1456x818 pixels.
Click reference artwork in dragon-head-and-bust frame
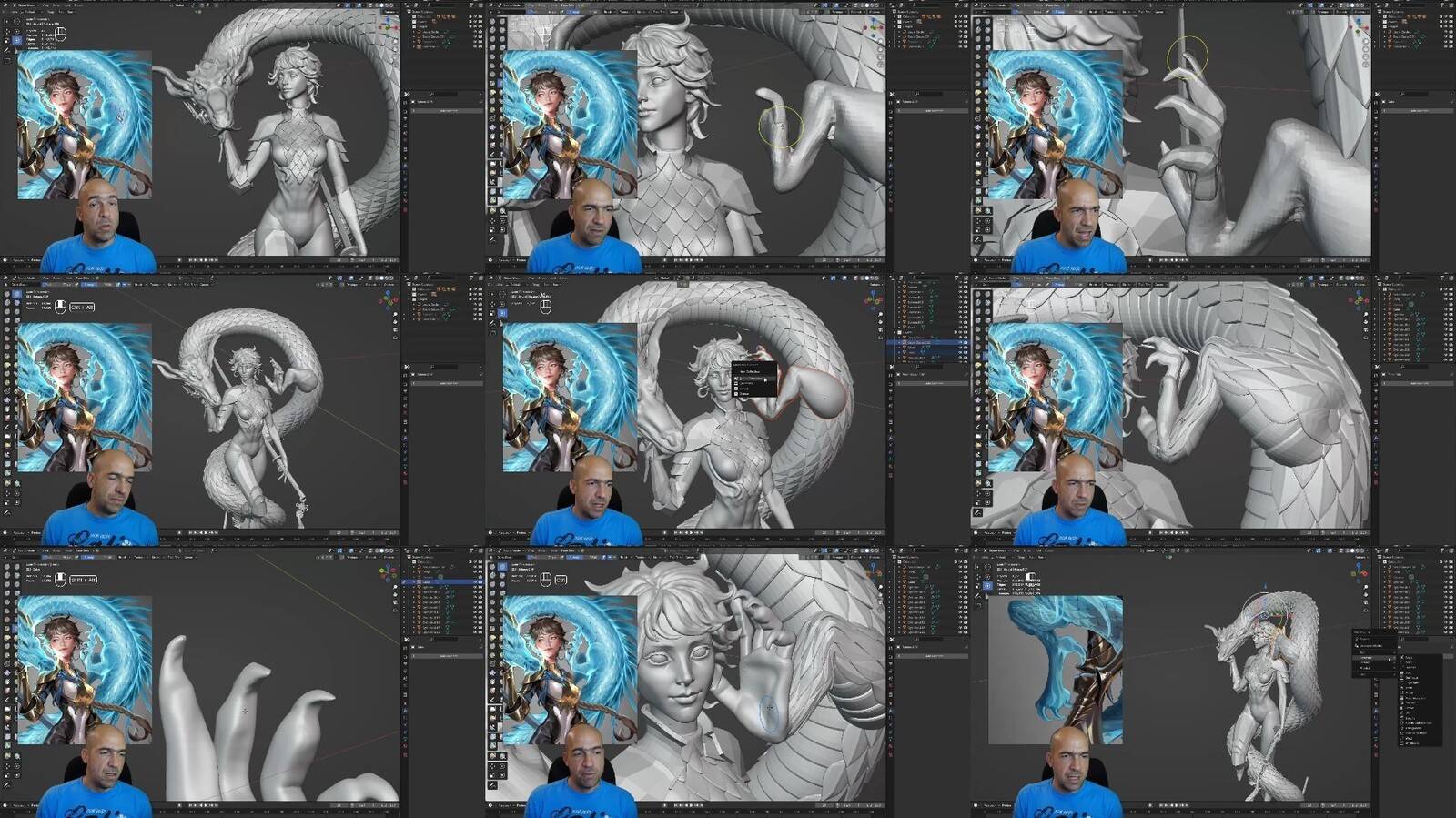[85, 125]
